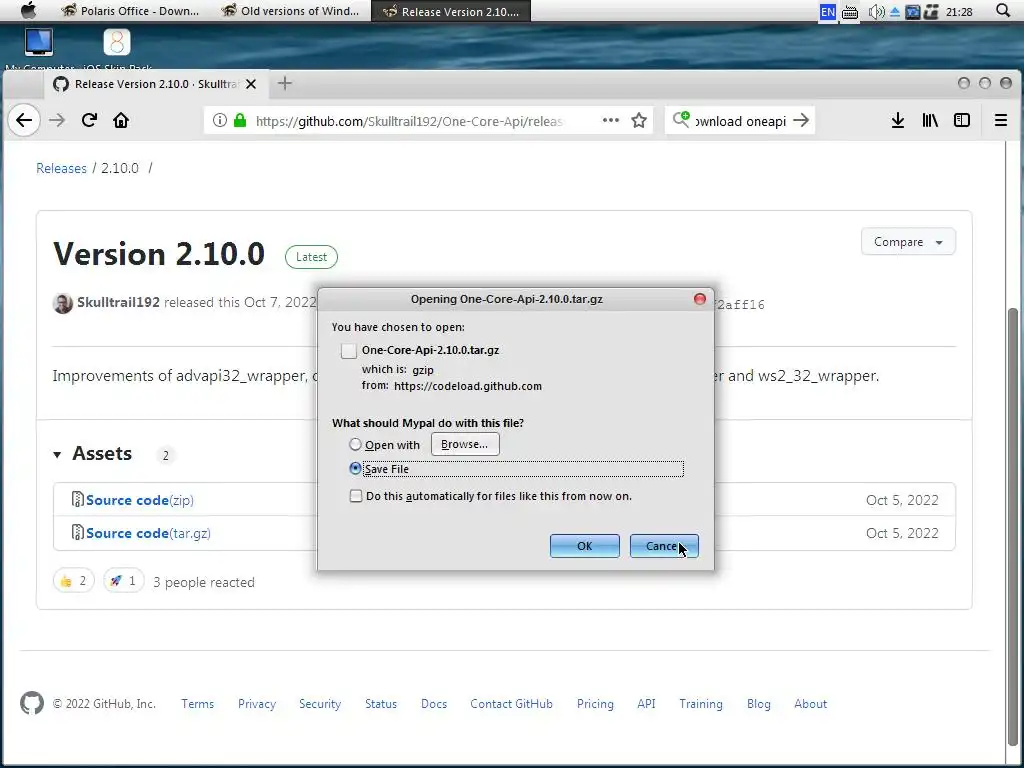Viewport: 1024px width, 768px height.
Task: Close the Opening One-Core-Api dialog
Action: (x=699, y=299)
